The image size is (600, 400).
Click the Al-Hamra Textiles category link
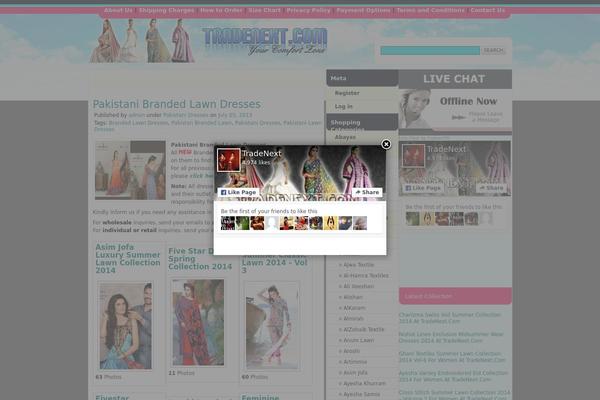point(366,276)
